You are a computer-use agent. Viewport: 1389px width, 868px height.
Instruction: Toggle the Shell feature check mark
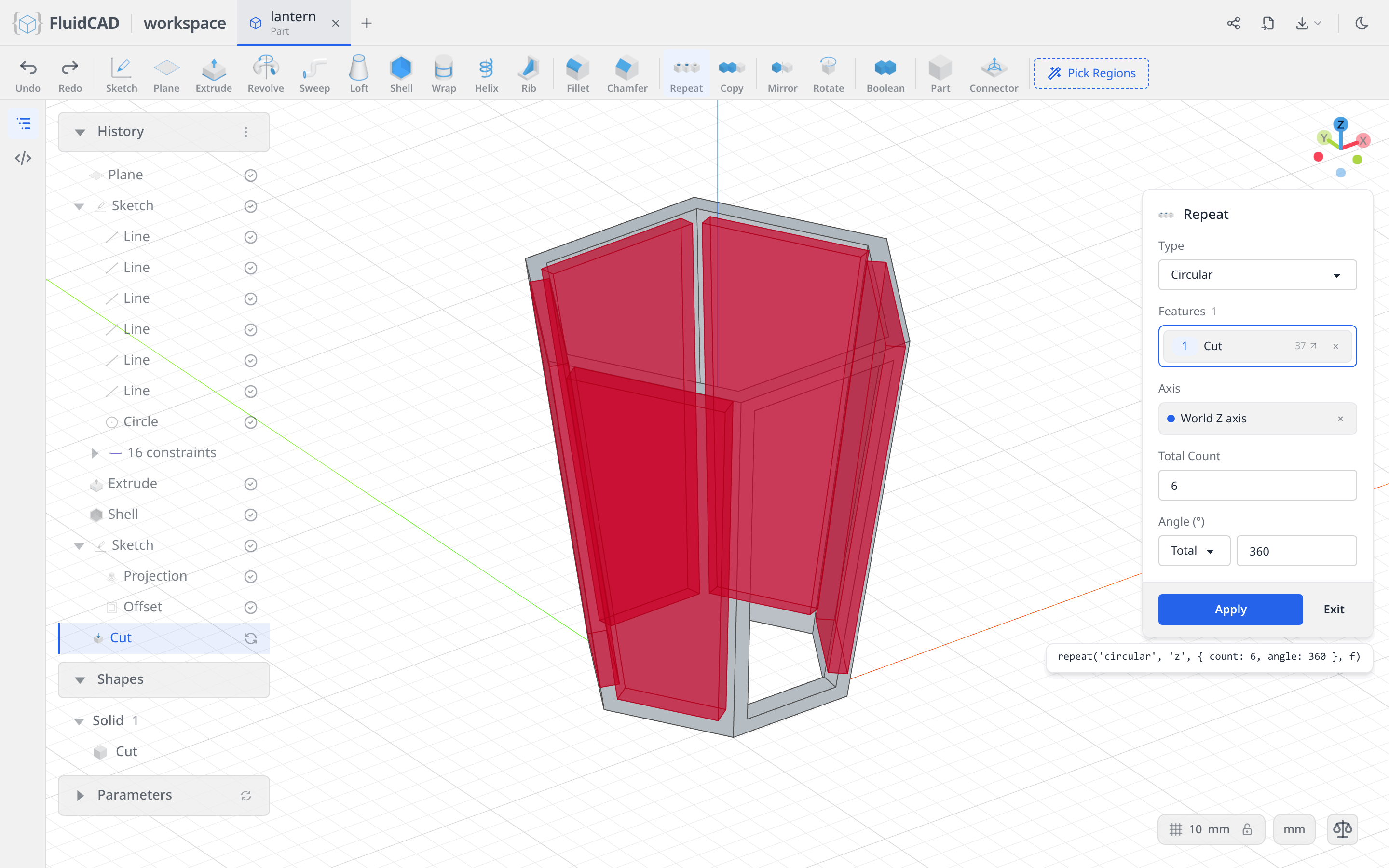(250, 515)
